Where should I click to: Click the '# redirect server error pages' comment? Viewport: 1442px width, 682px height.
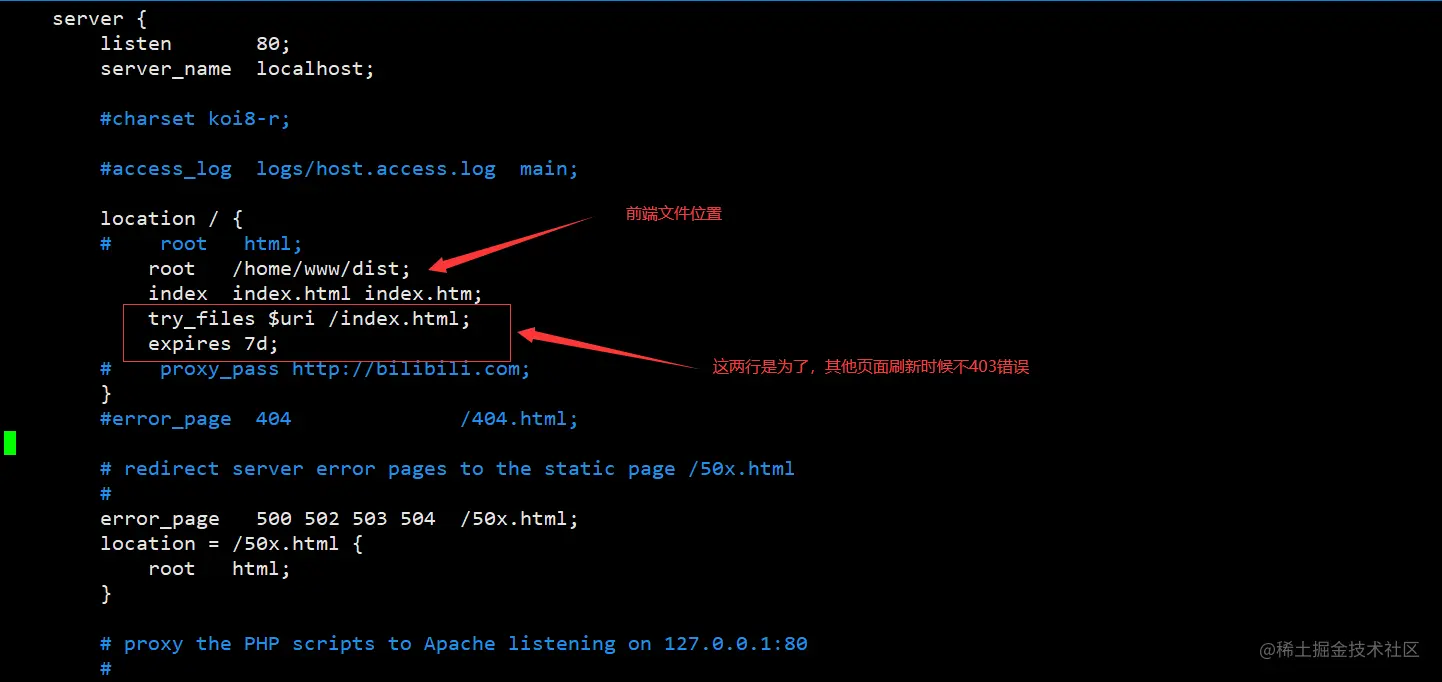point(447,469)
